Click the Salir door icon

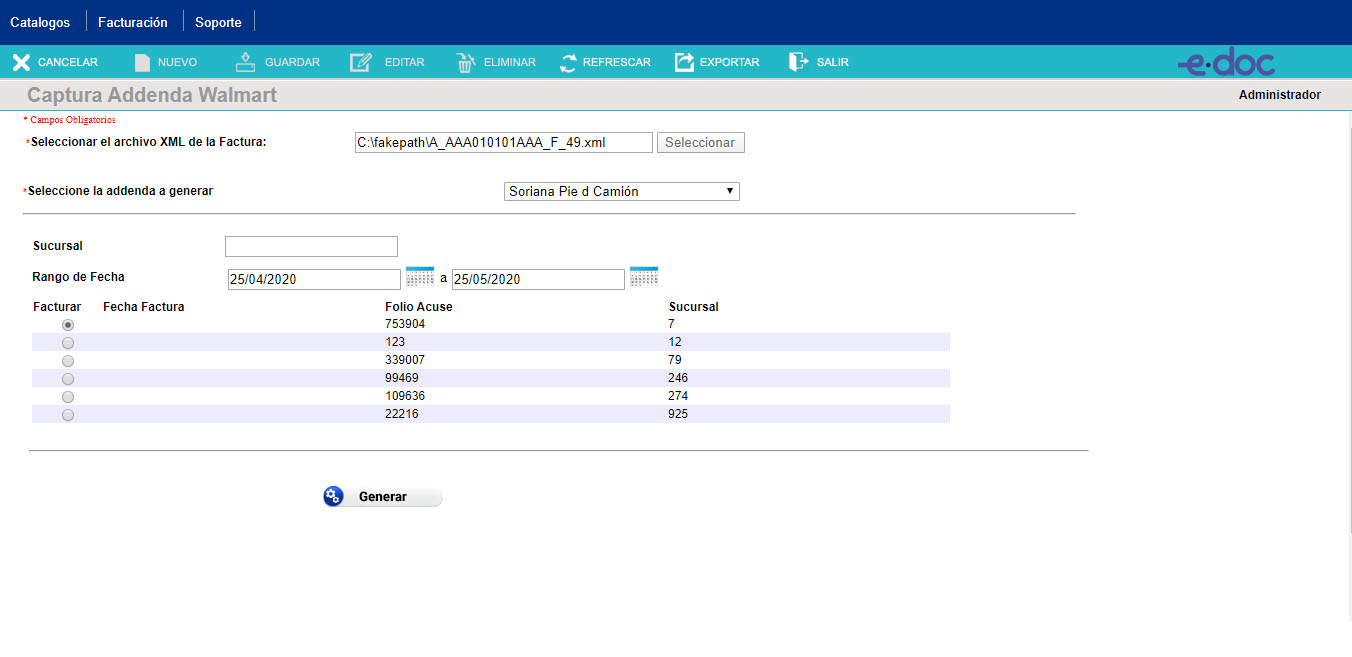[798, 62]
